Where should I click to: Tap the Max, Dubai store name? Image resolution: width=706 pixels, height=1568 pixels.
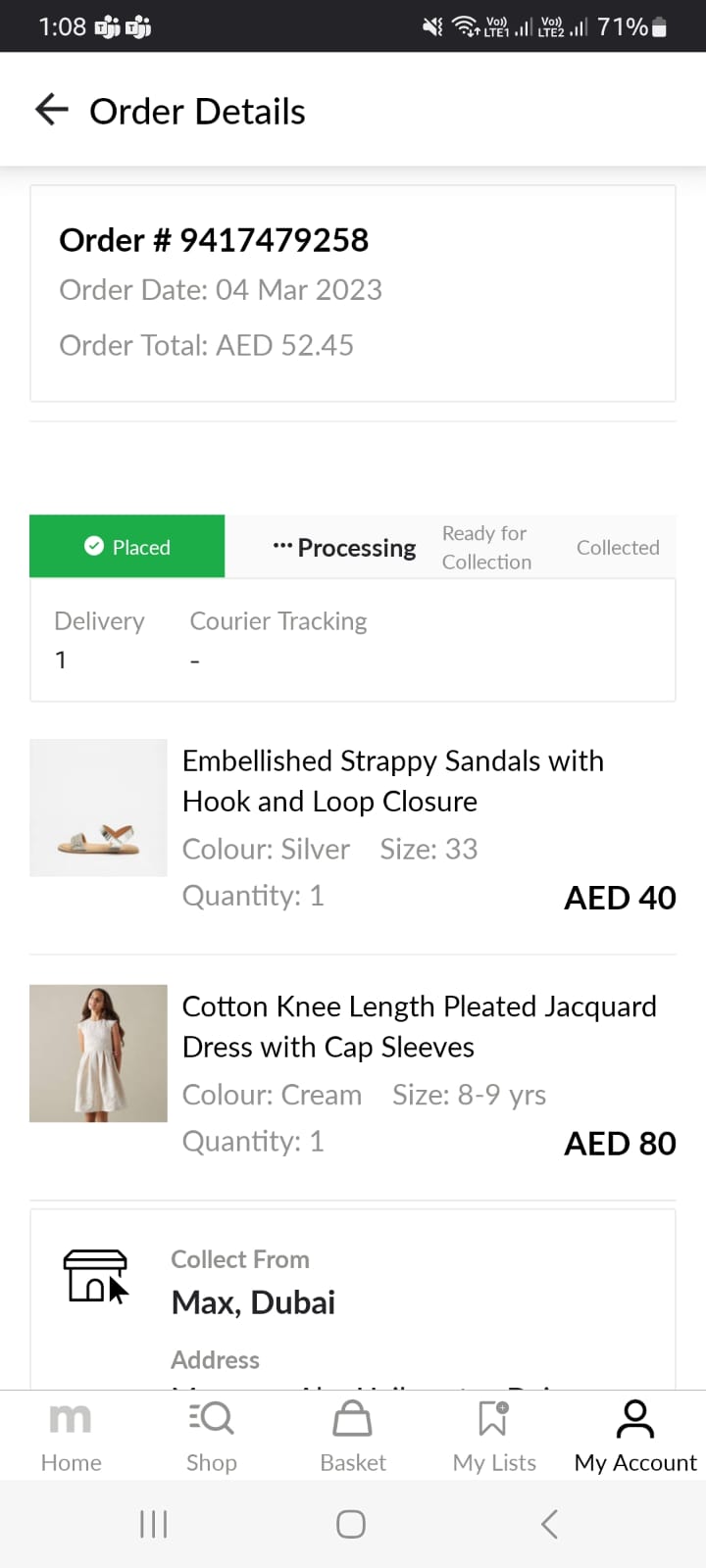click(x=253, y=1302)
